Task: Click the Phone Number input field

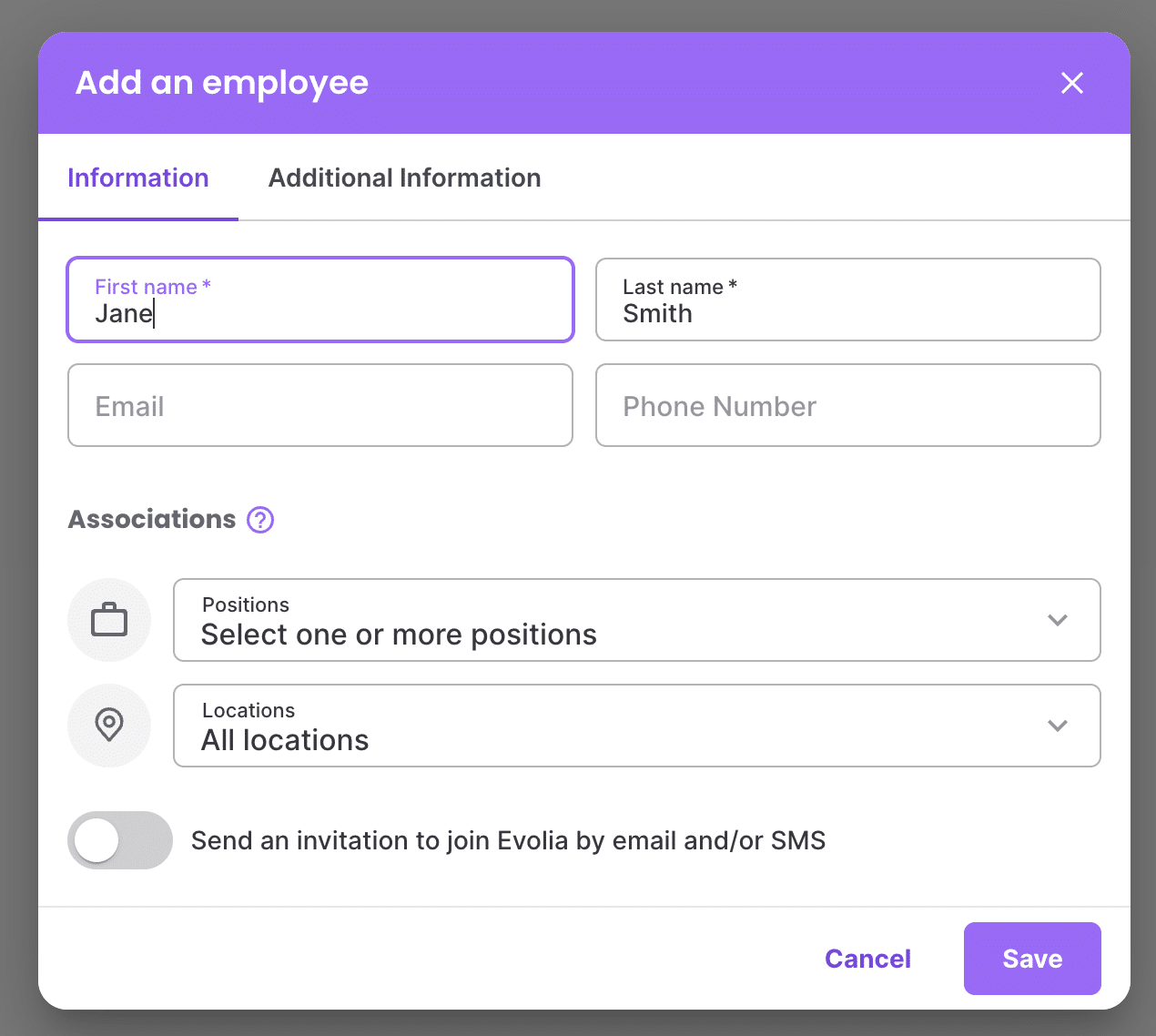Action: coord(847,405)
